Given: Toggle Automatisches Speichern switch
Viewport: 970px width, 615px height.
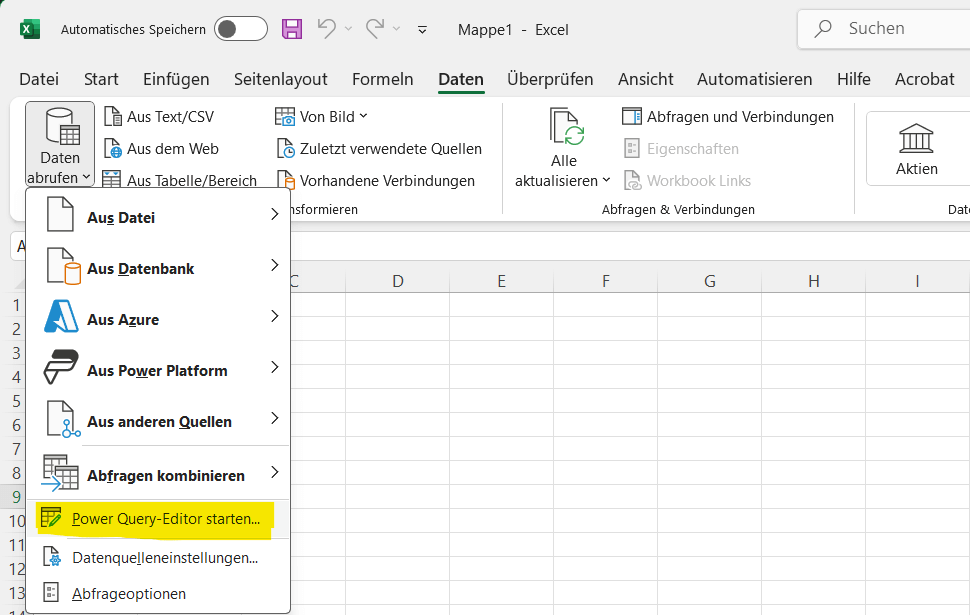Looking at the screenshot, I should click(241, 29).
